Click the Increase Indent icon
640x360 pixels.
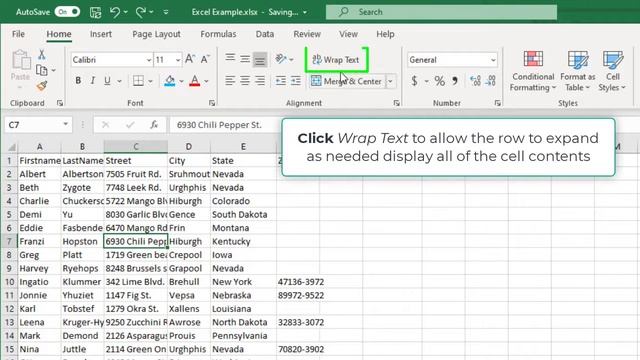pyautogui.click(x=296, y=81)
